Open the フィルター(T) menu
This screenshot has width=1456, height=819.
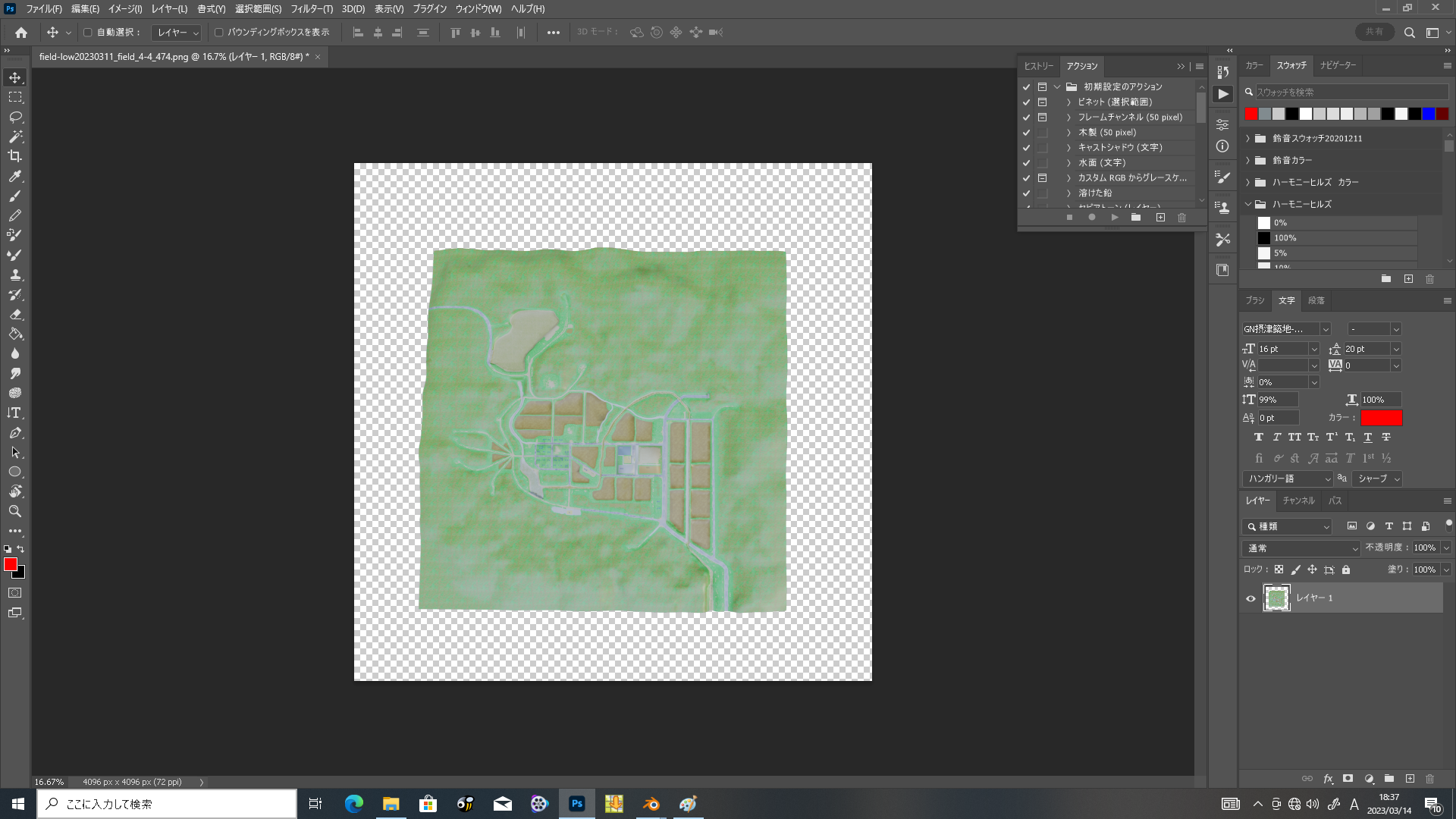point(312,9)
